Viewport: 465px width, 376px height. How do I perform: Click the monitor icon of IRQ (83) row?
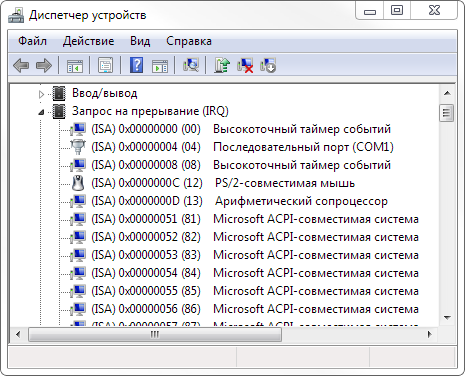pos(78,255)
